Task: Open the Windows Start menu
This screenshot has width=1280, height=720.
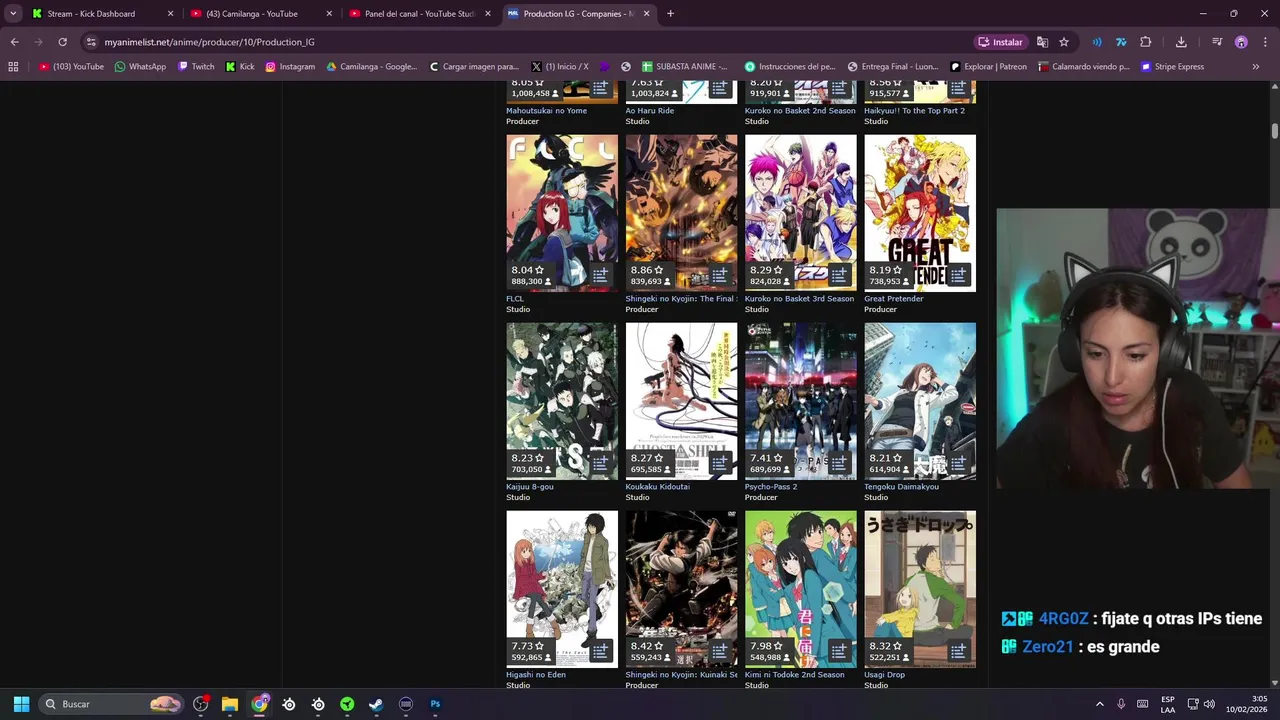Action: (x=21, y=704)
